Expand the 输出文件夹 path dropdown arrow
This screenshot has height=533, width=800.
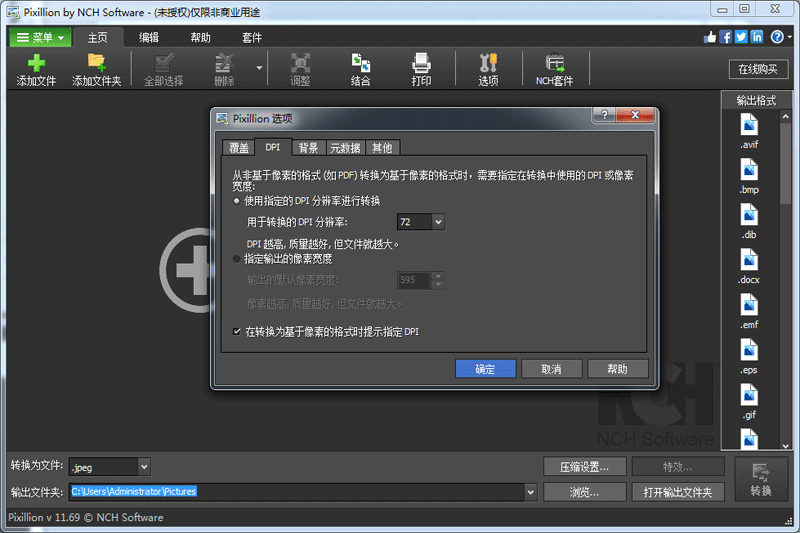coord(531,492)
